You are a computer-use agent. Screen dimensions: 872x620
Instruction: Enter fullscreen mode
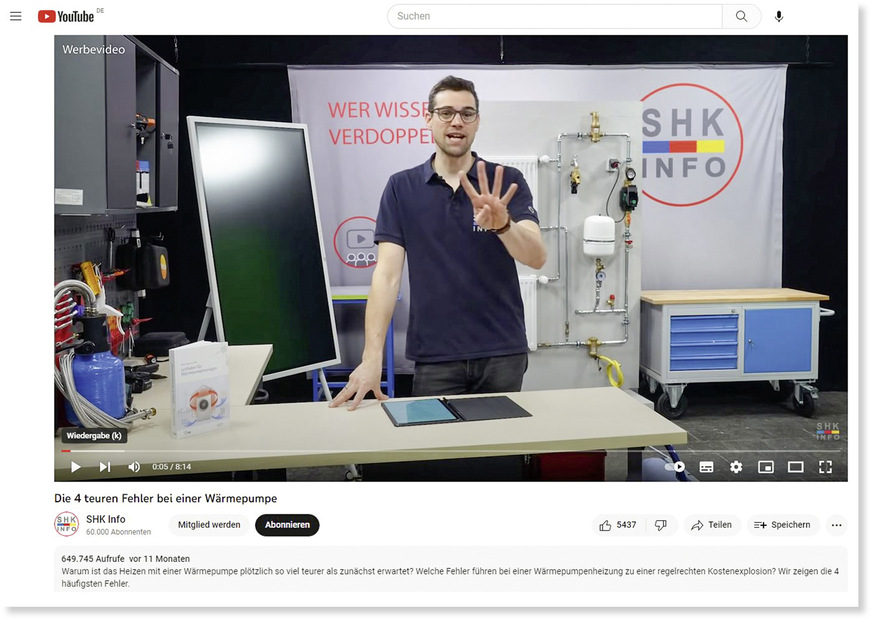point(826,466)
